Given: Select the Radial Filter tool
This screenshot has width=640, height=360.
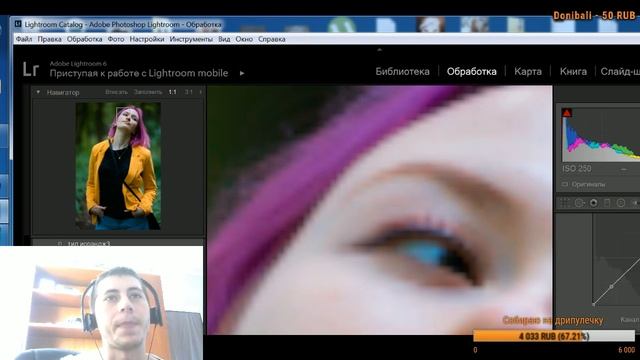Looking at the screenshot, I should 621,203.
